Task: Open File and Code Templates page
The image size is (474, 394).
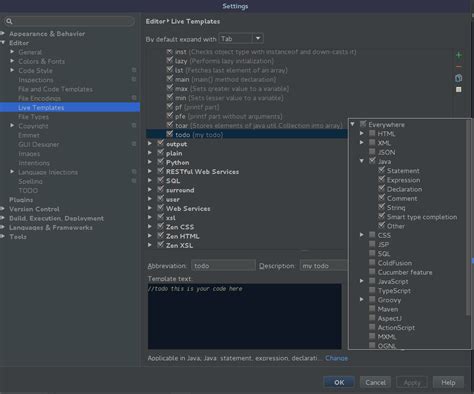Action: (x=55, y=89)
